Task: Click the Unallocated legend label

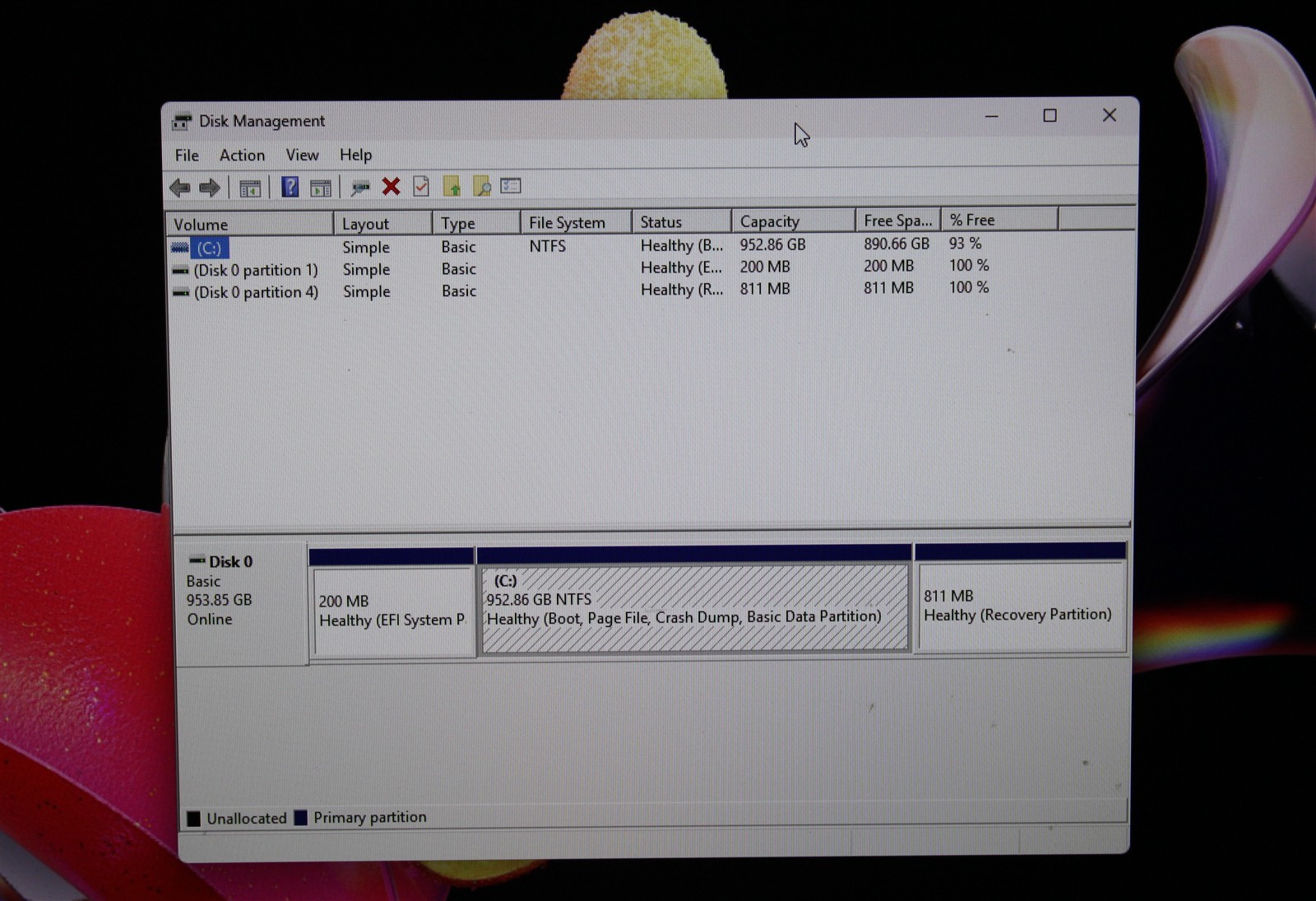Action: coord(247,819)
